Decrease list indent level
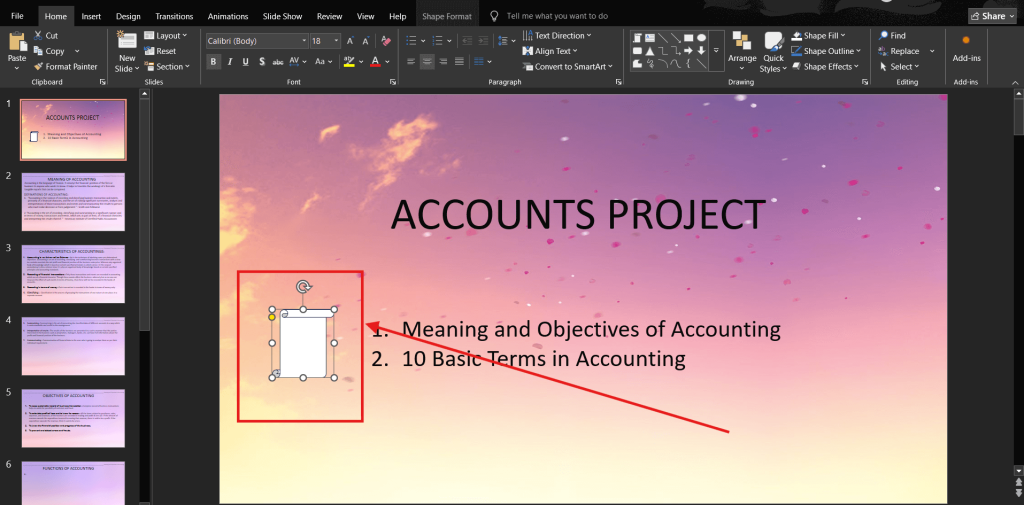 [x=467, y=41]
